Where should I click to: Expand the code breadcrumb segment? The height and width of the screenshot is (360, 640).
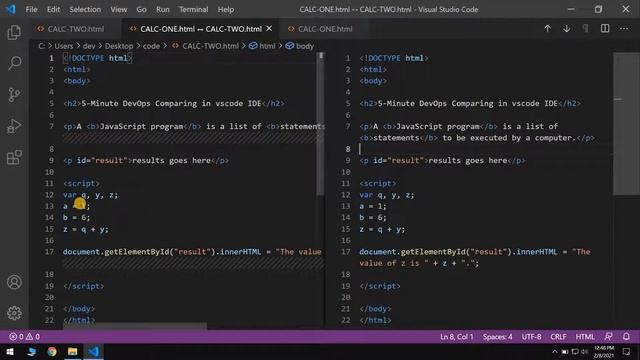(x=151, y=46)
